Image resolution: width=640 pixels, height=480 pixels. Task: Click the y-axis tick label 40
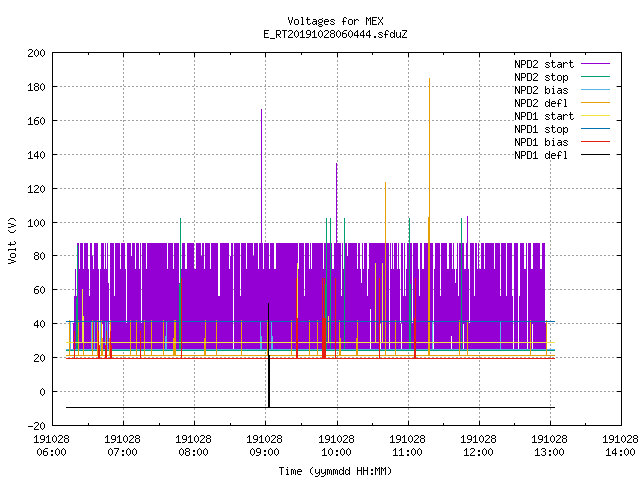[x=39, y=324]
